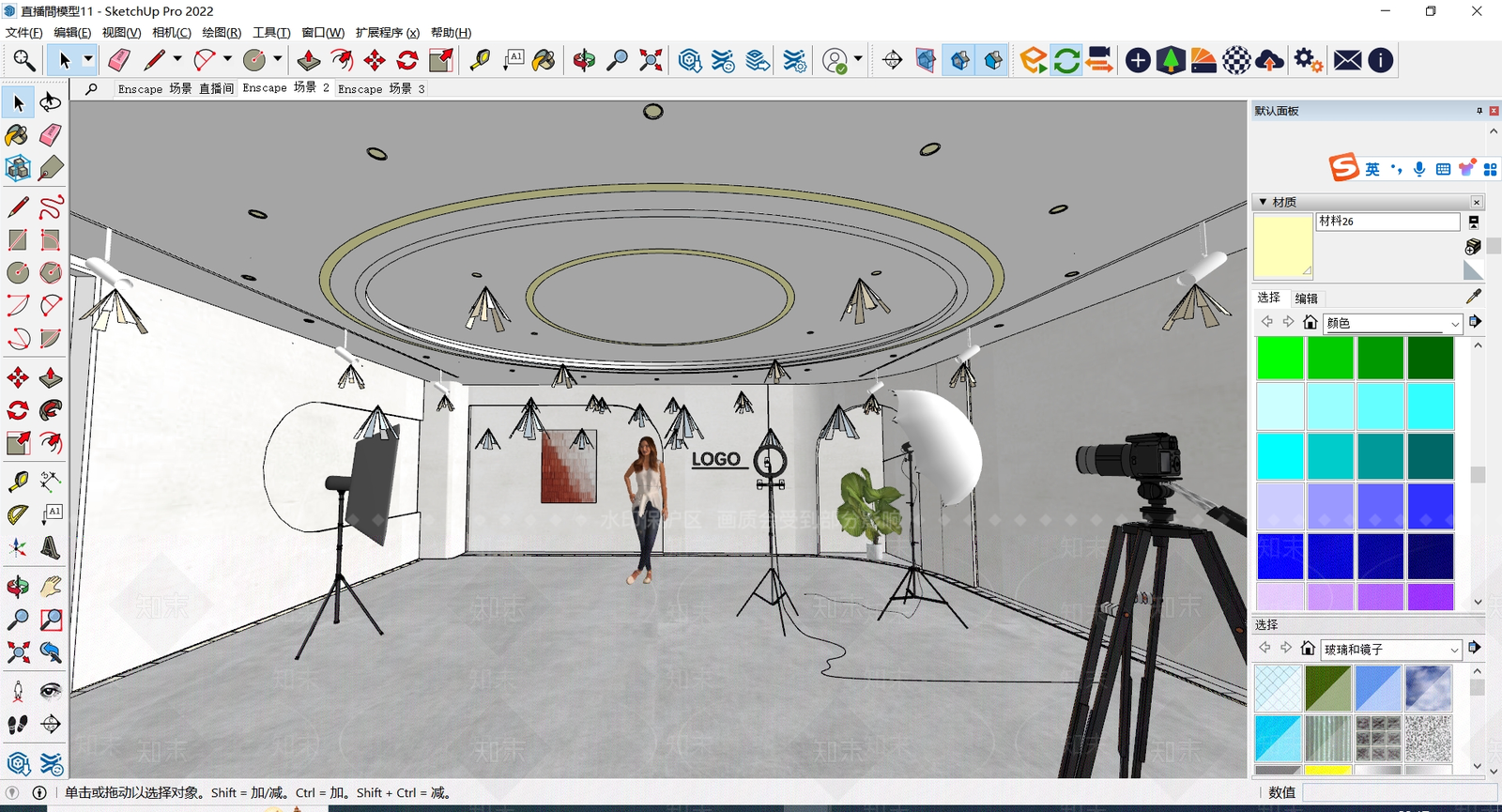
Task: Choose the Rotate tool in top toolbar
Action: 407,60
